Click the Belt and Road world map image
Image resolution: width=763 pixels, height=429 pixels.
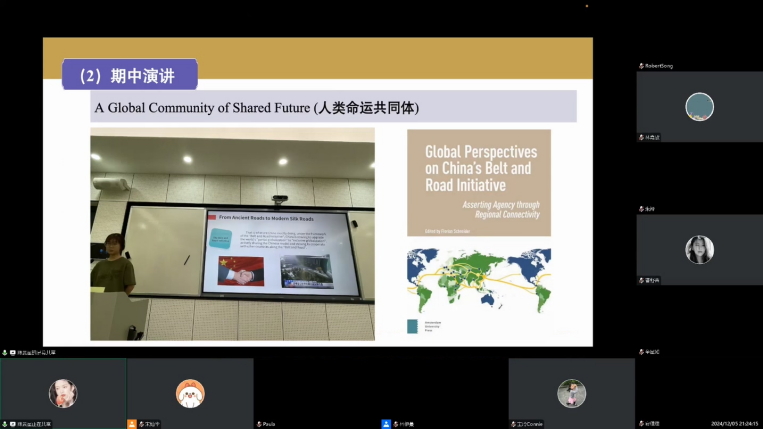click(x=478, y=278)
